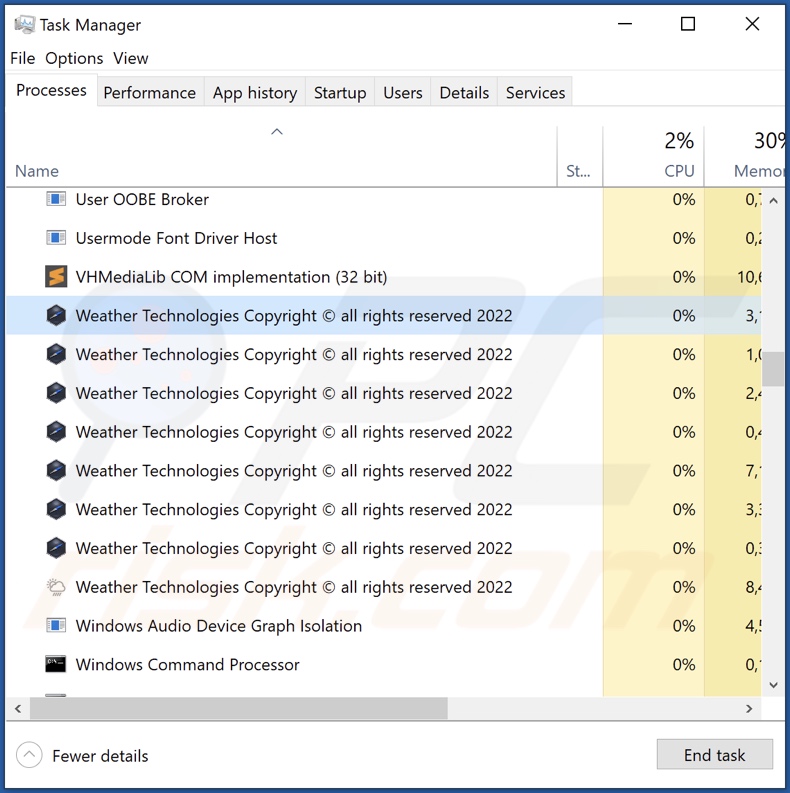Open the View menu
790x793 pixels.
pyautogui.click(x=130, y=58)
